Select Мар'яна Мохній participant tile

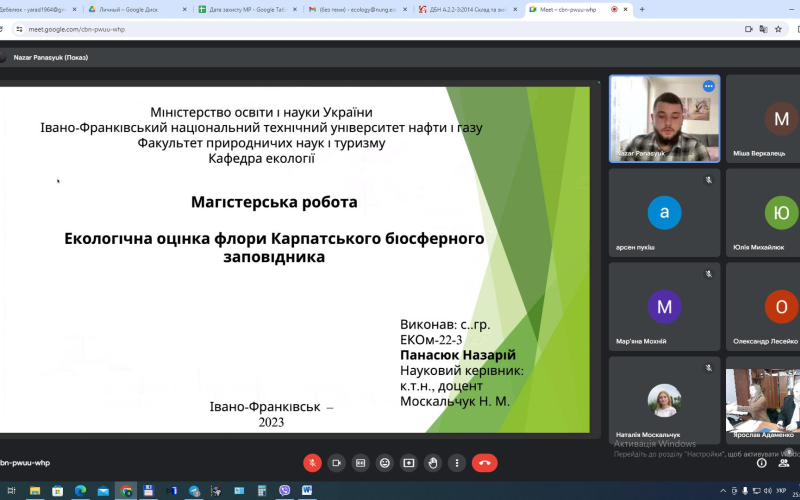(664, 307)
